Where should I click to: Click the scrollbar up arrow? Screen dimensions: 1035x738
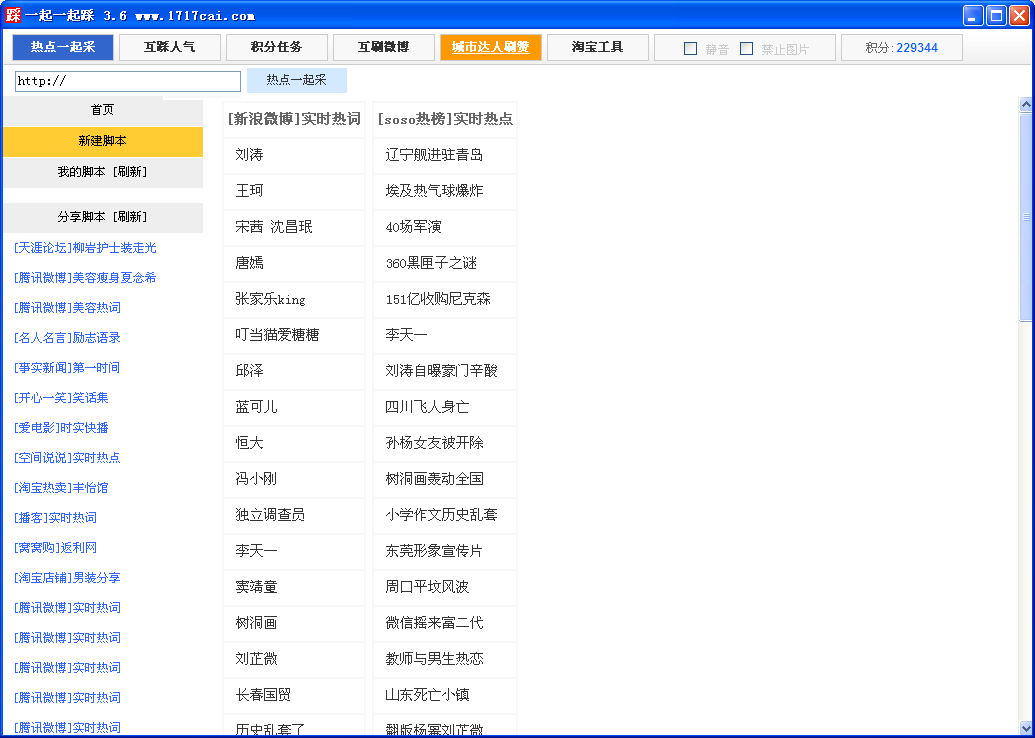[x=1026, y=104]
